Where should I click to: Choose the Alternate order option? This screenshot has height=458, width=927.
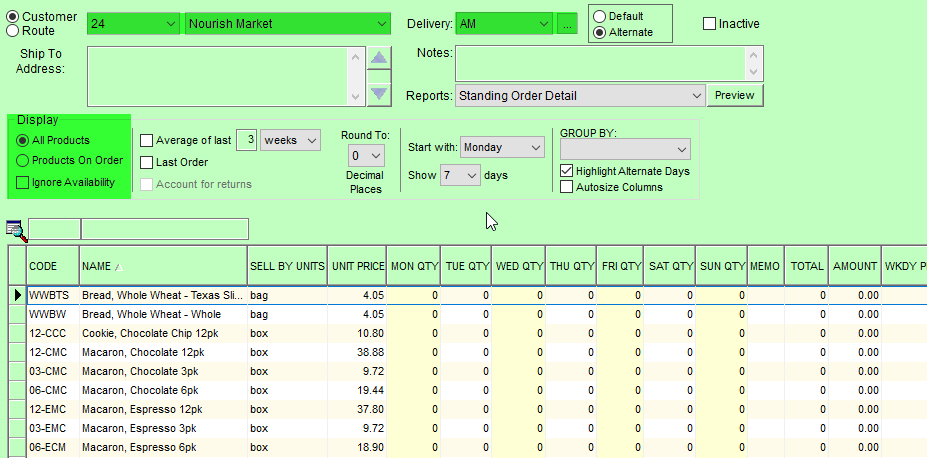click(x=599, y=33)
